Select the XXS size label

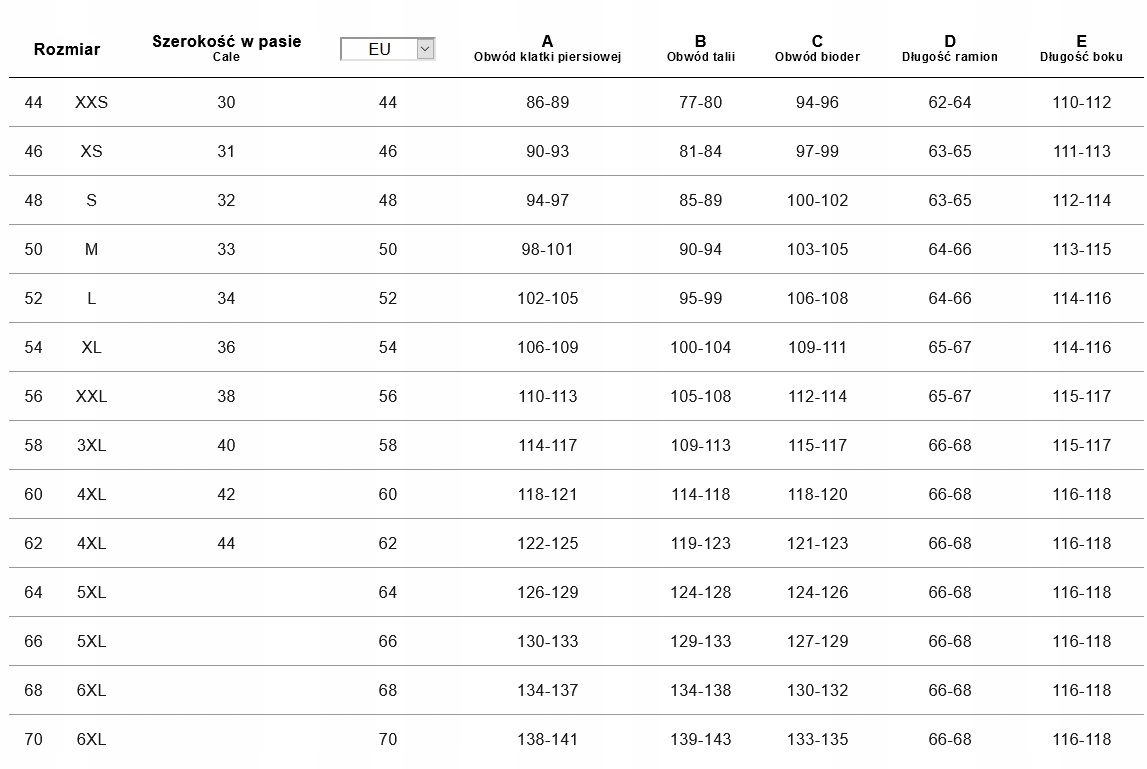click(x=91, y=102)
